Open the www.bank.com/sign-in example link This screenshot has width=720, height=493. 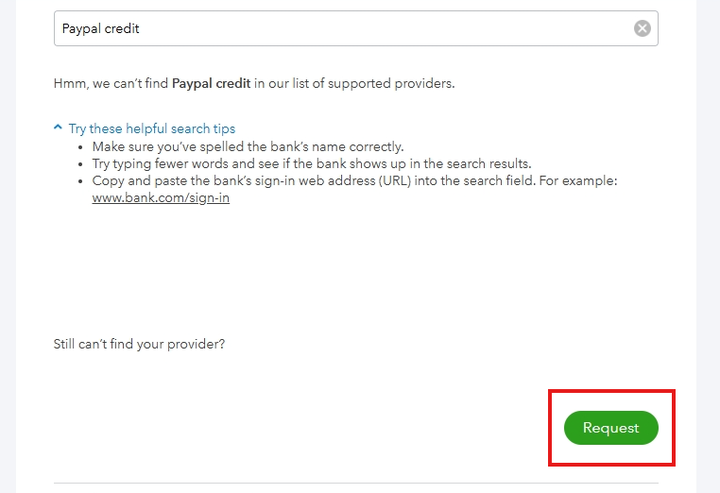(161, 198)
